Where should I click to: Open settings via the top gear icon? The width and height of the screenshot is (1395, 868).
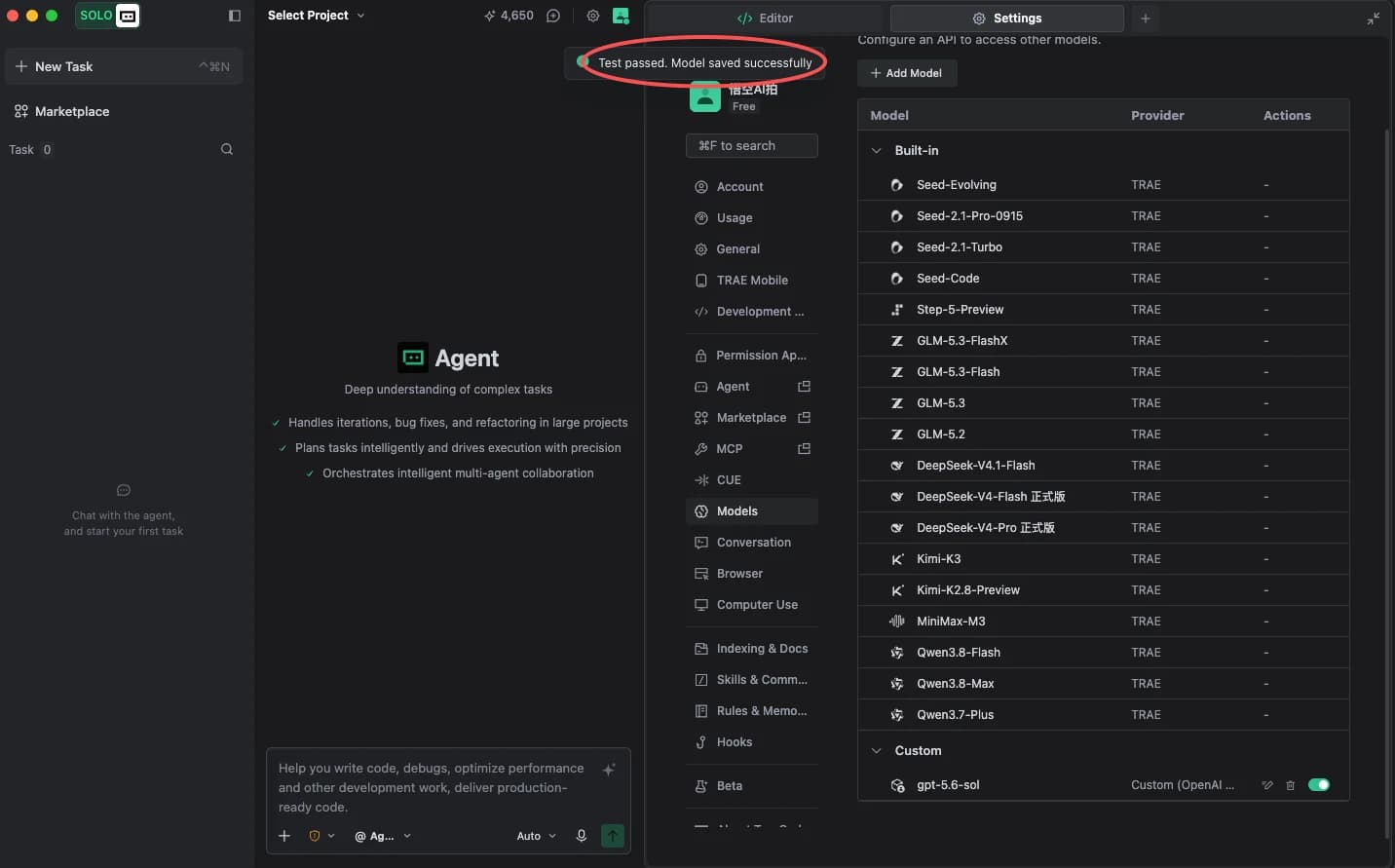[x=592, y=16]
